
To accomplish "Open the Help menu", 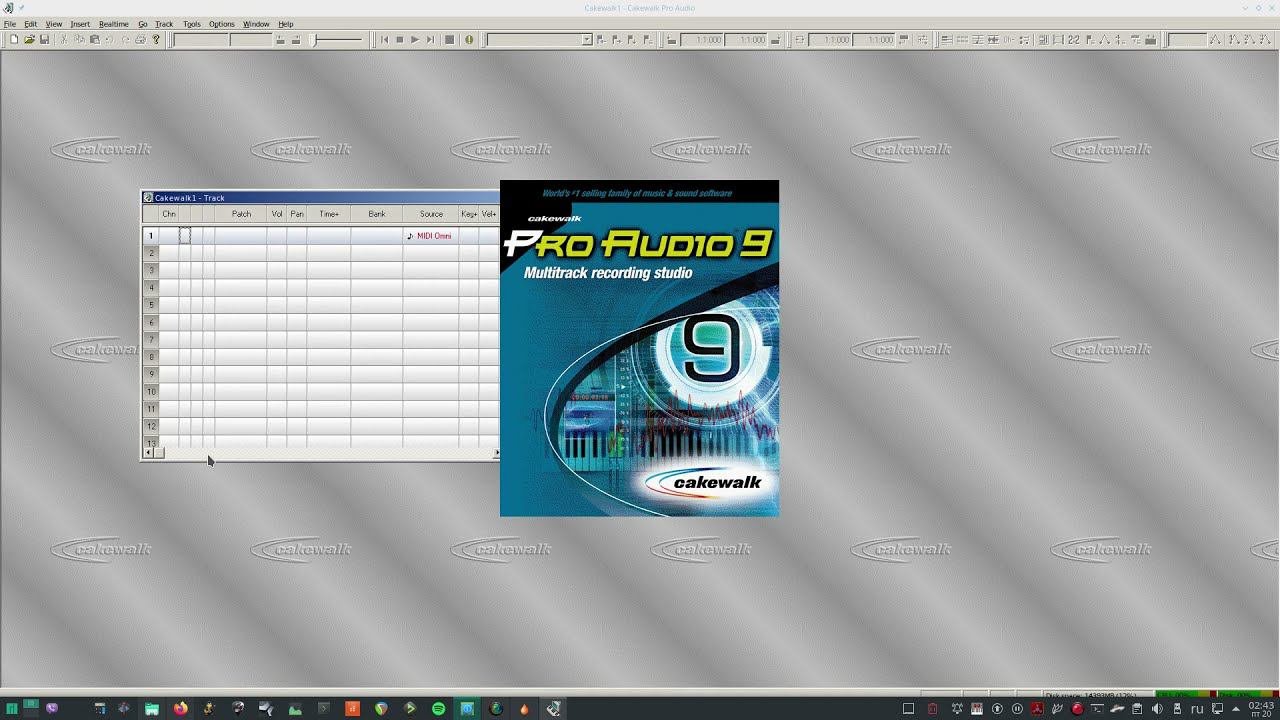I will point(286,24).
